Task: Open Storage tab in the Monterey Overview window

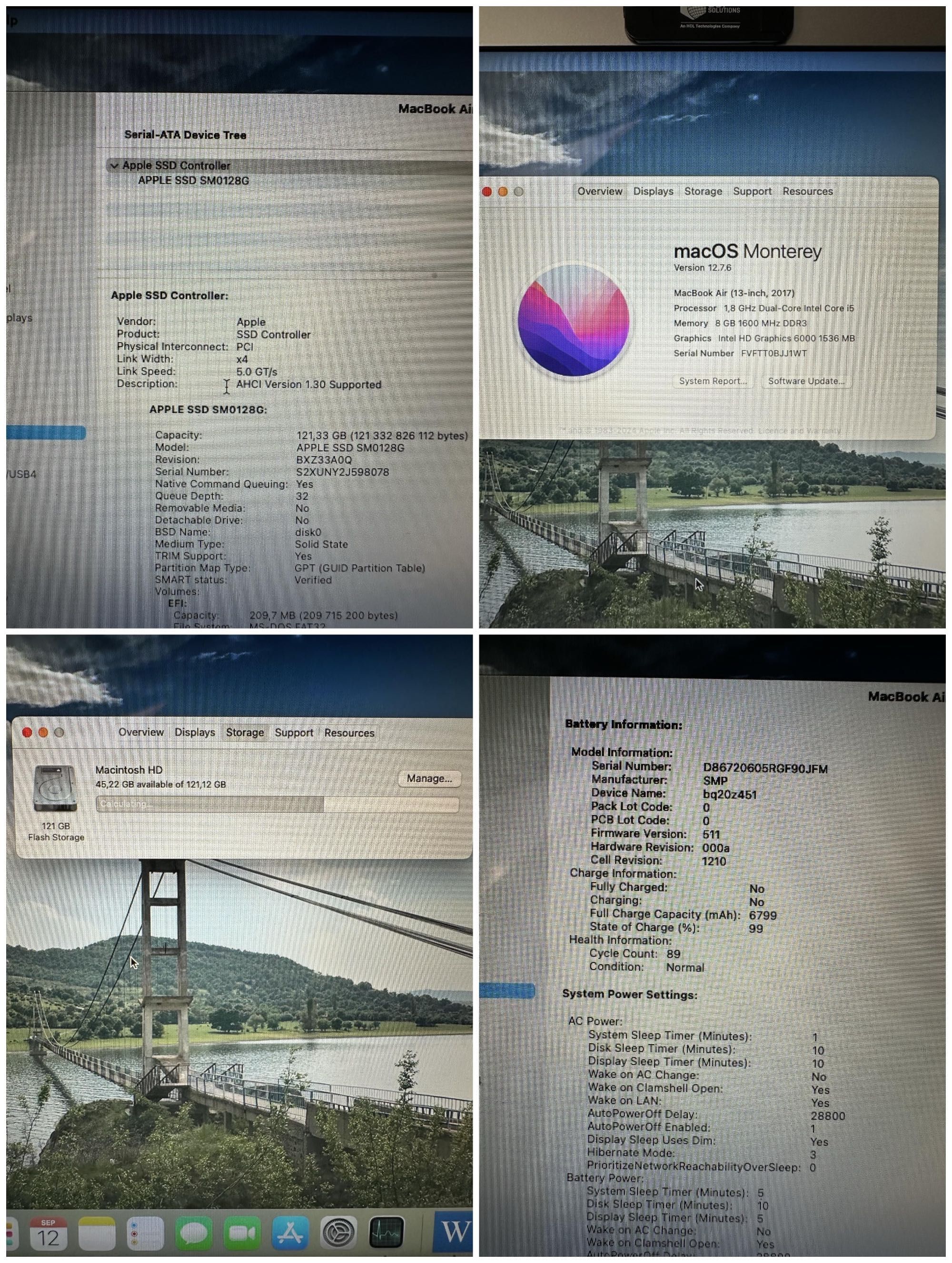Action: tap(704, 191)
